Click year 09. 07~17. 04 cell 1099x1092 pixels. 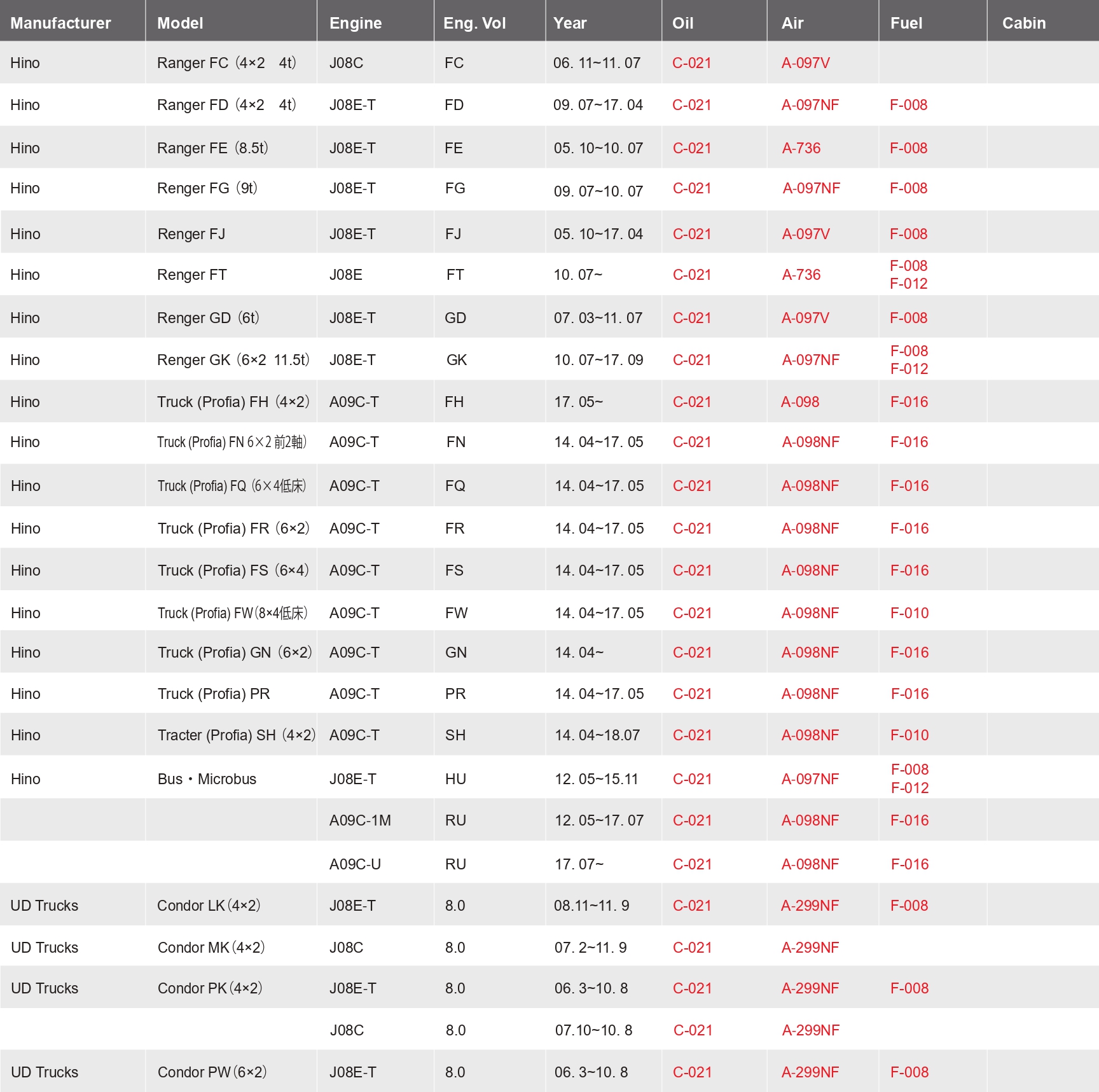[x=598, y=105]
